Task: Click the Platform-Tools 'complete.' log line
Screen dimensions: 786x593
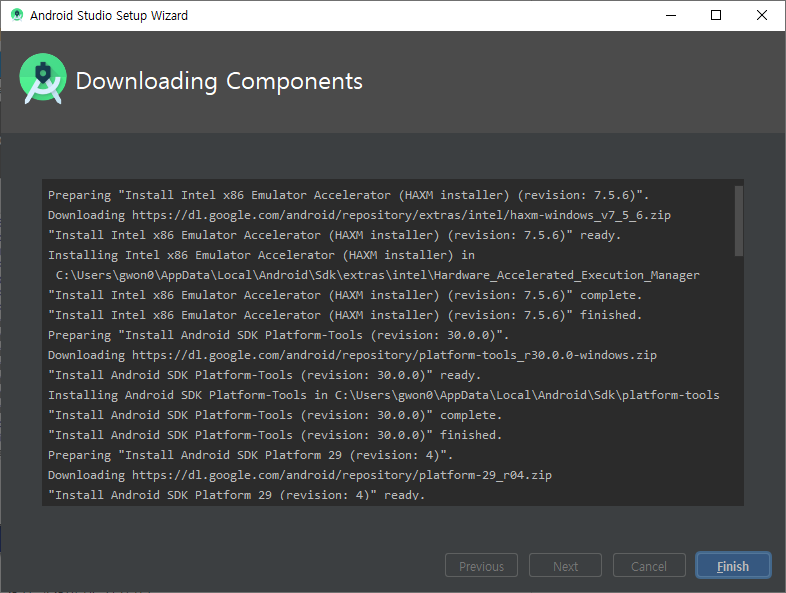Action: 275,415
